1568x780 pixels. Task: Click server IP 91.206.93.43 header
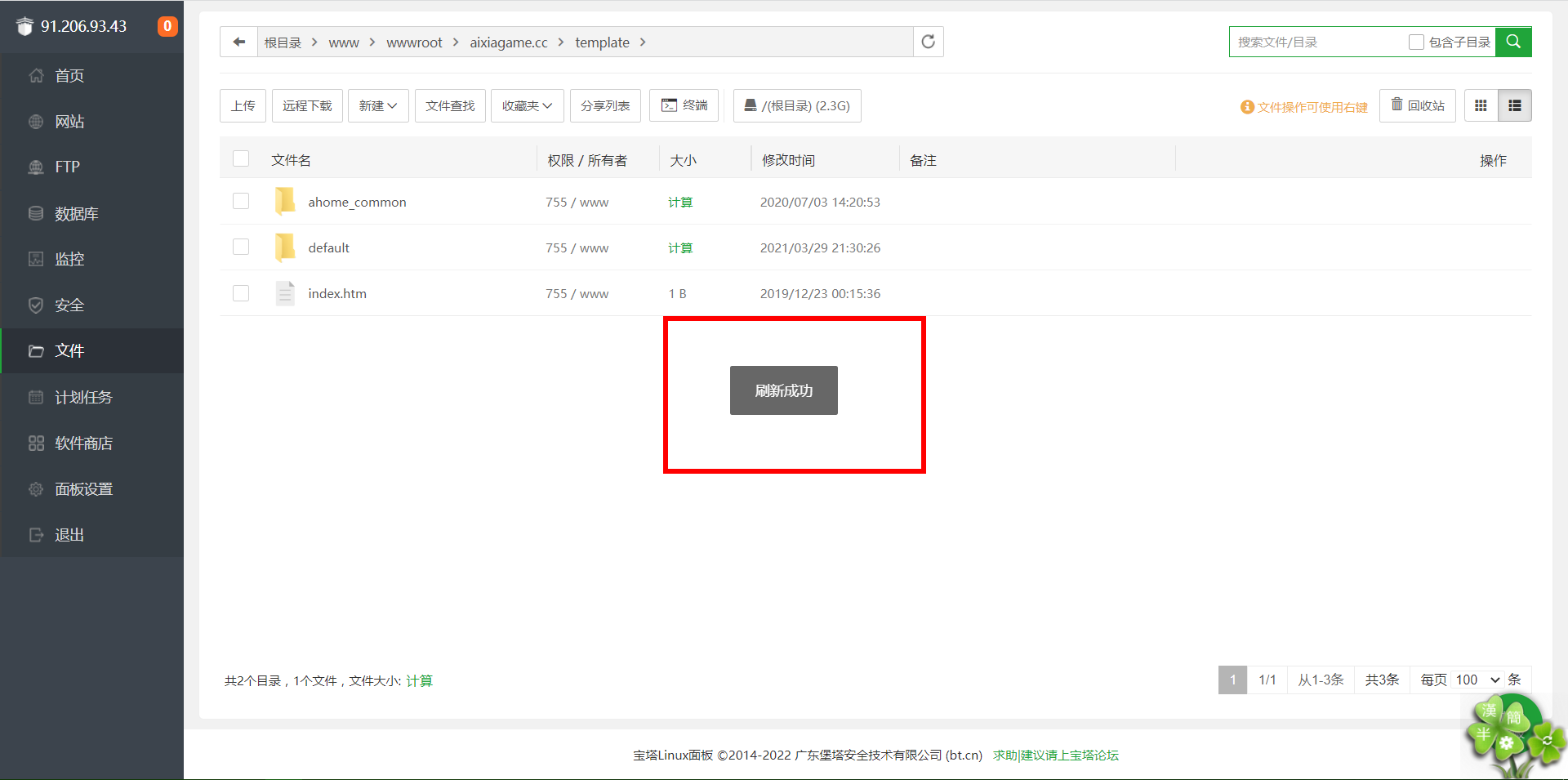point(83,26)
